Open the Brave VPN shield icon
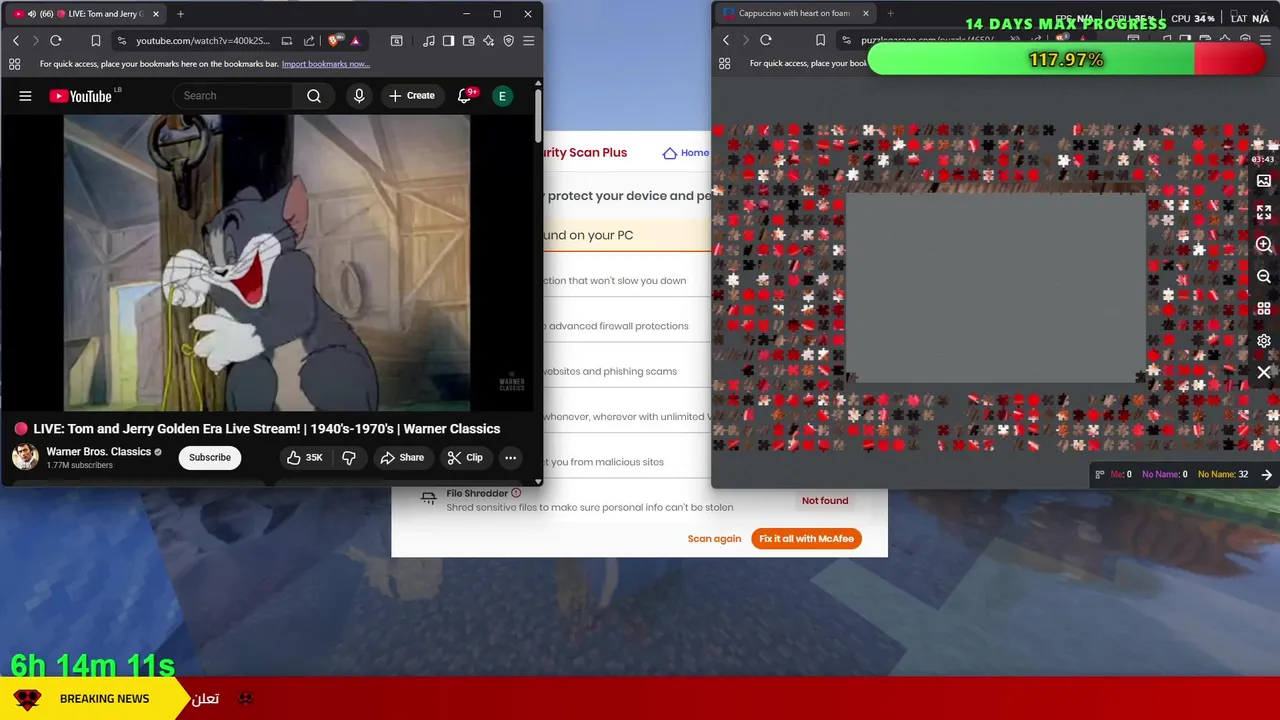1280x720 pixels. [x=508, y=40]
